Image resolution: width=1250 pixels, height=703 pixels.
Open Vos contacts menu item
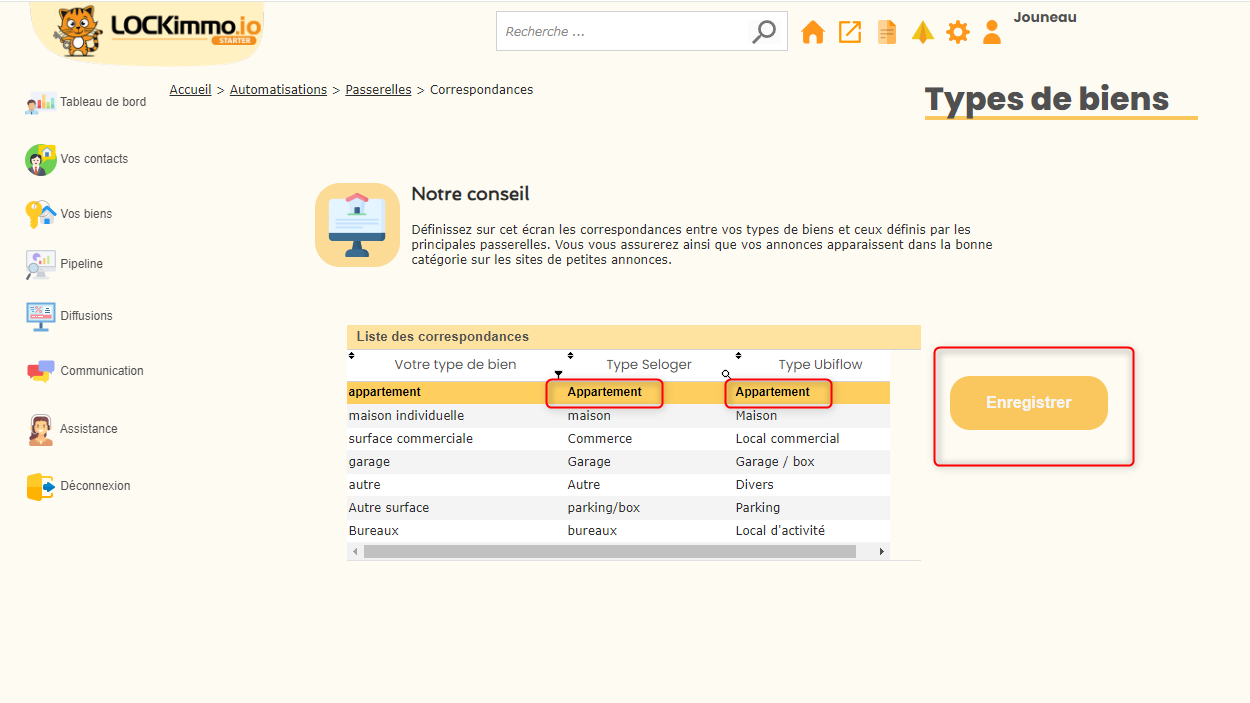(x=94, y=159)
